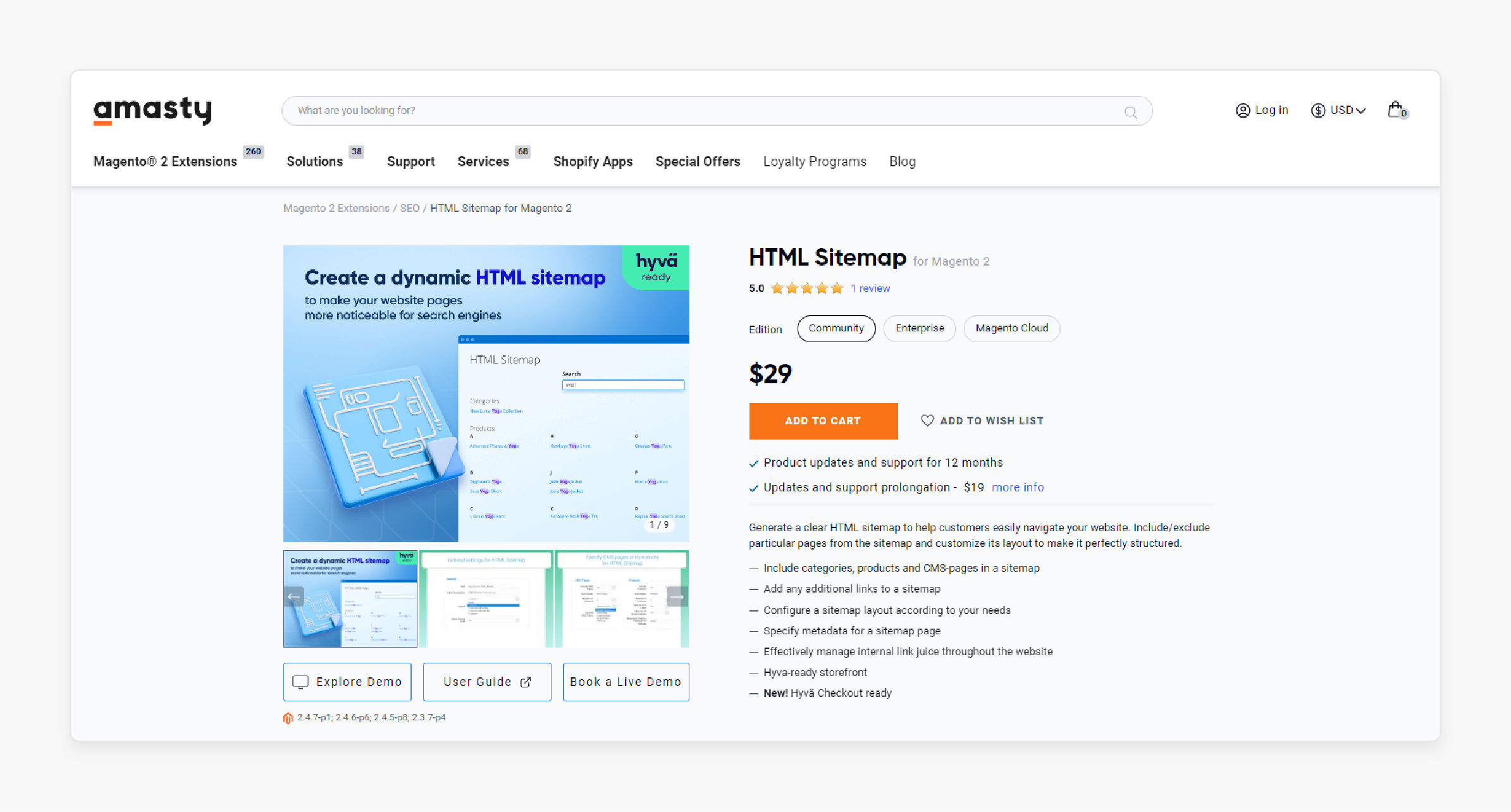
Task: Go to Shopify Apps
Action: (593, 162)
